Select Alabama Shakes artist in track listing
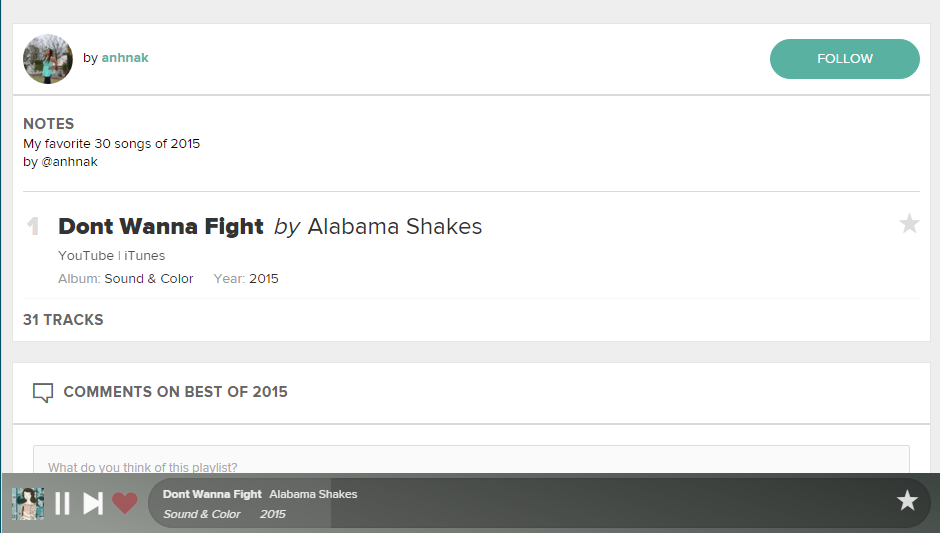 394,227
